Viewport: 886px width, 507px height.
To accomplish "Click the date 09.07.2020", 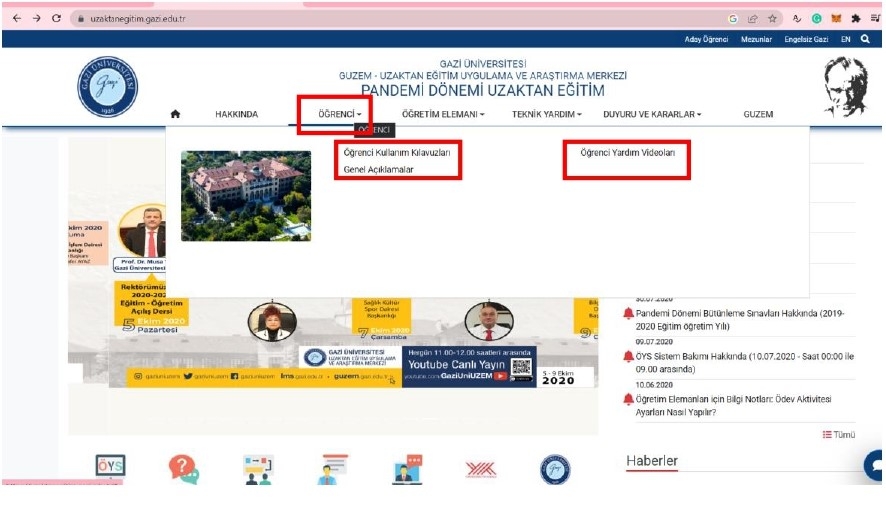I will click(654, 342).
